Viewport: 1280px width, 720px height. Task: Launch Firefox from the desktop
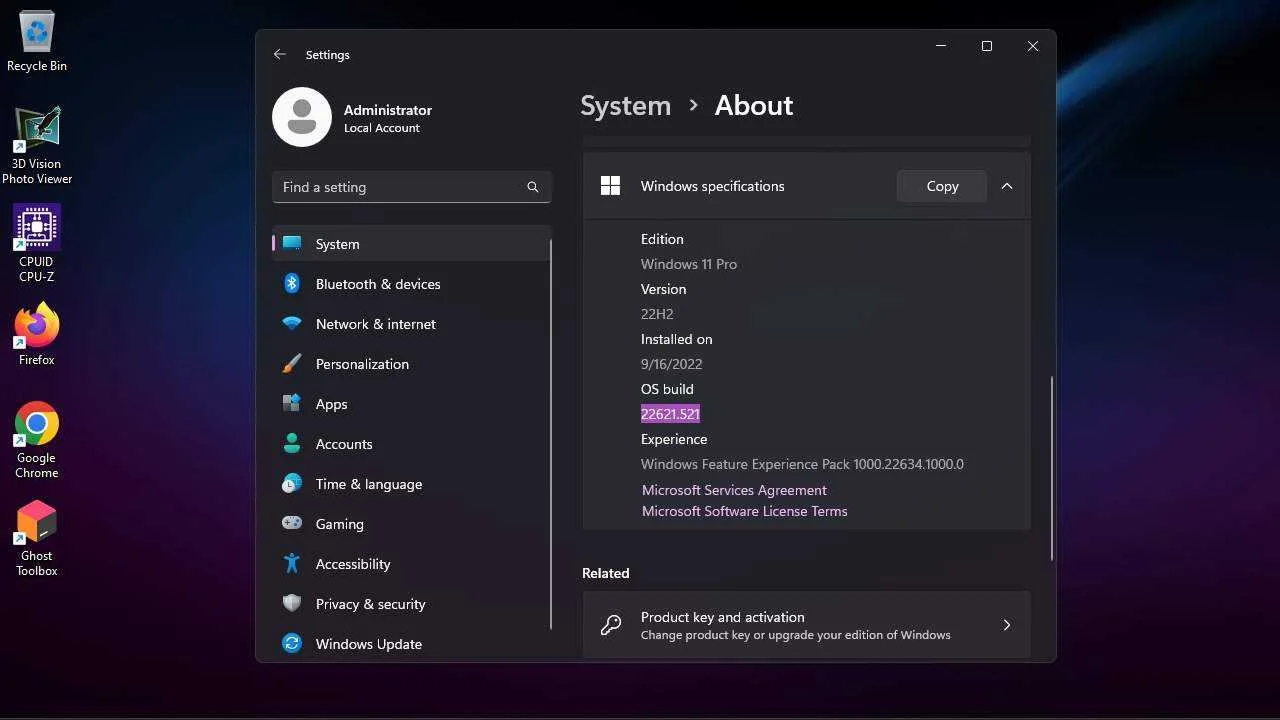coord(37,334)
